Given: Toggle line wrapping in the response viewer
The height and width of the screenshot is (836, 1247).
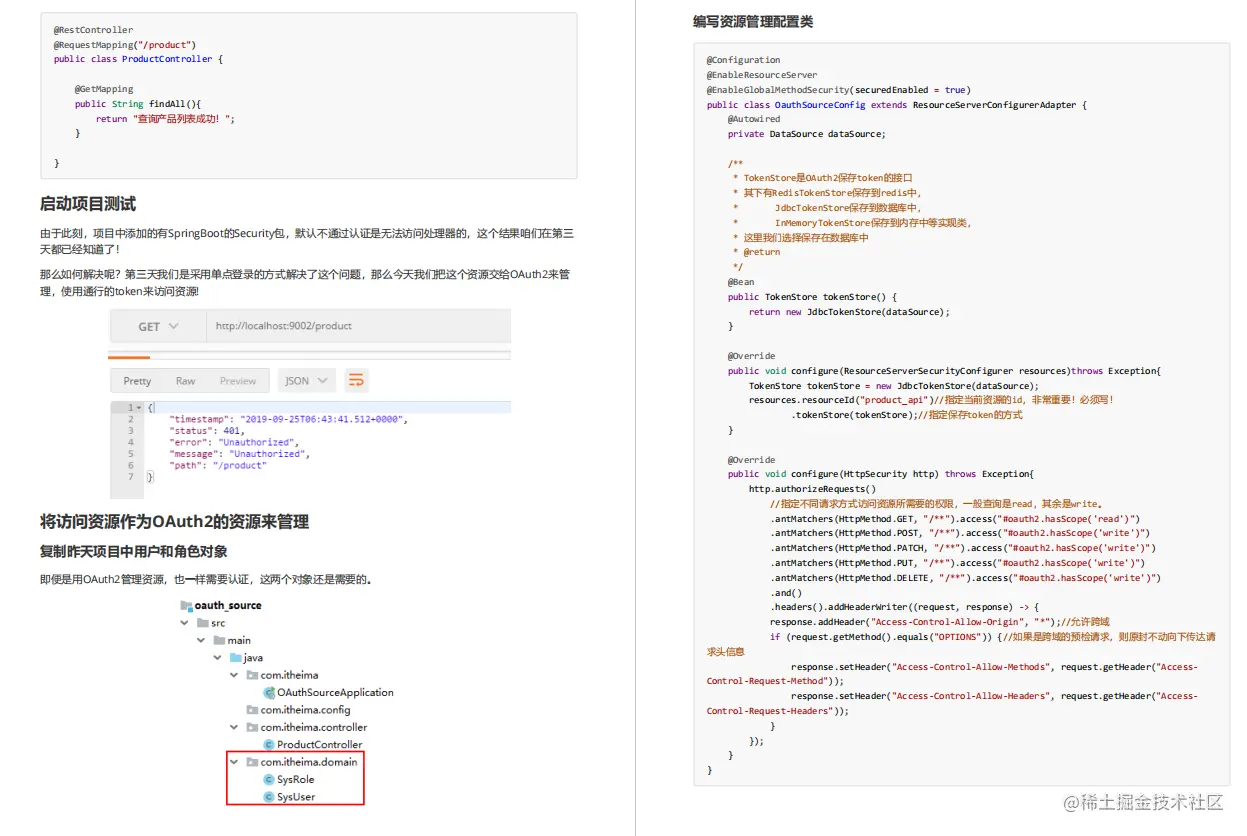Looking at the screenshot, I should pos(358,380).
